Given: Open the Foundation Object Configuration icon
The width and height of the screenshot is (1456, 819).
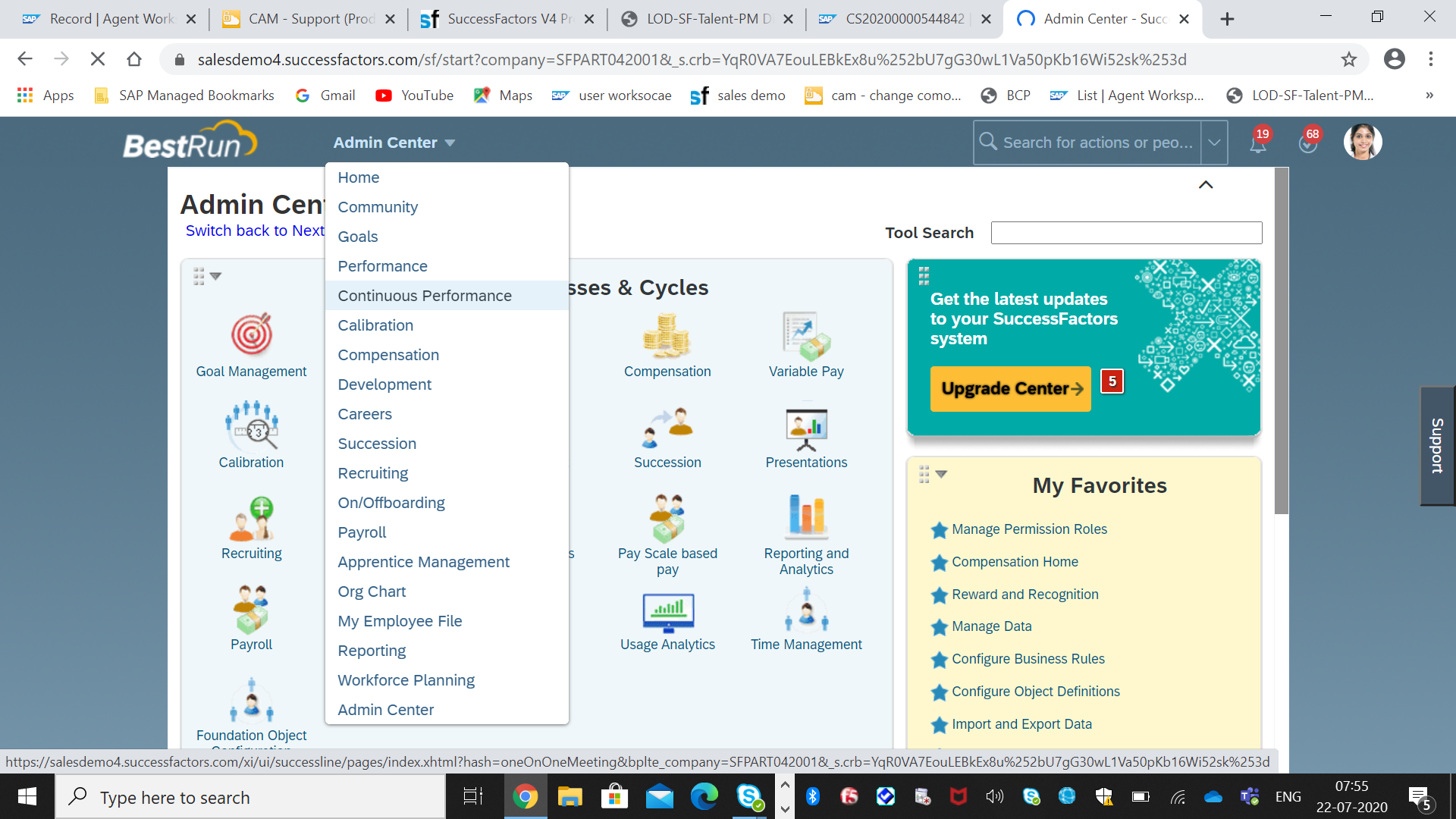Looking at the screenshot, I should tap(251, 701).
